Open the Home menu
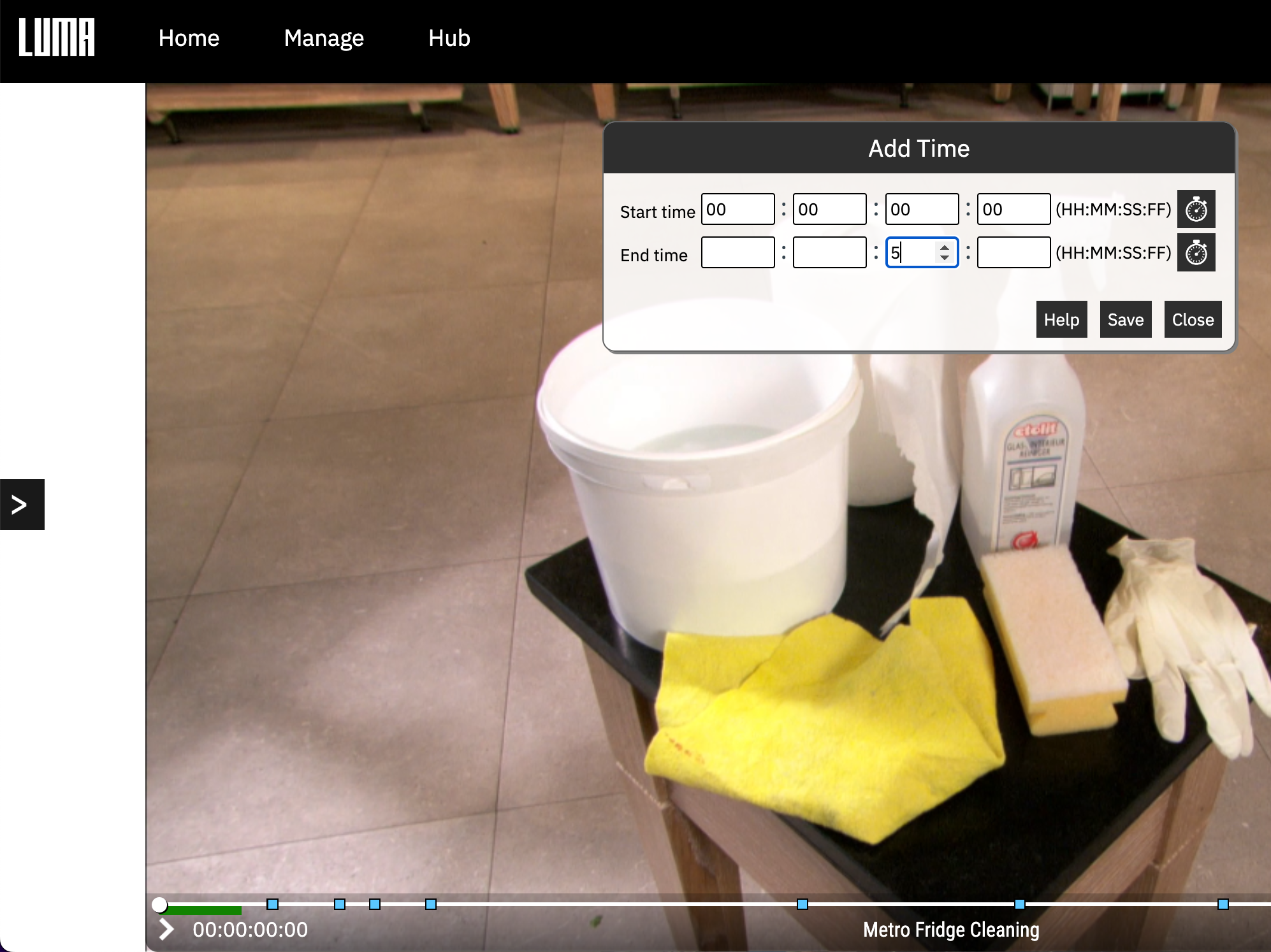Viewport: 1271px width, 952px height. 189,38
